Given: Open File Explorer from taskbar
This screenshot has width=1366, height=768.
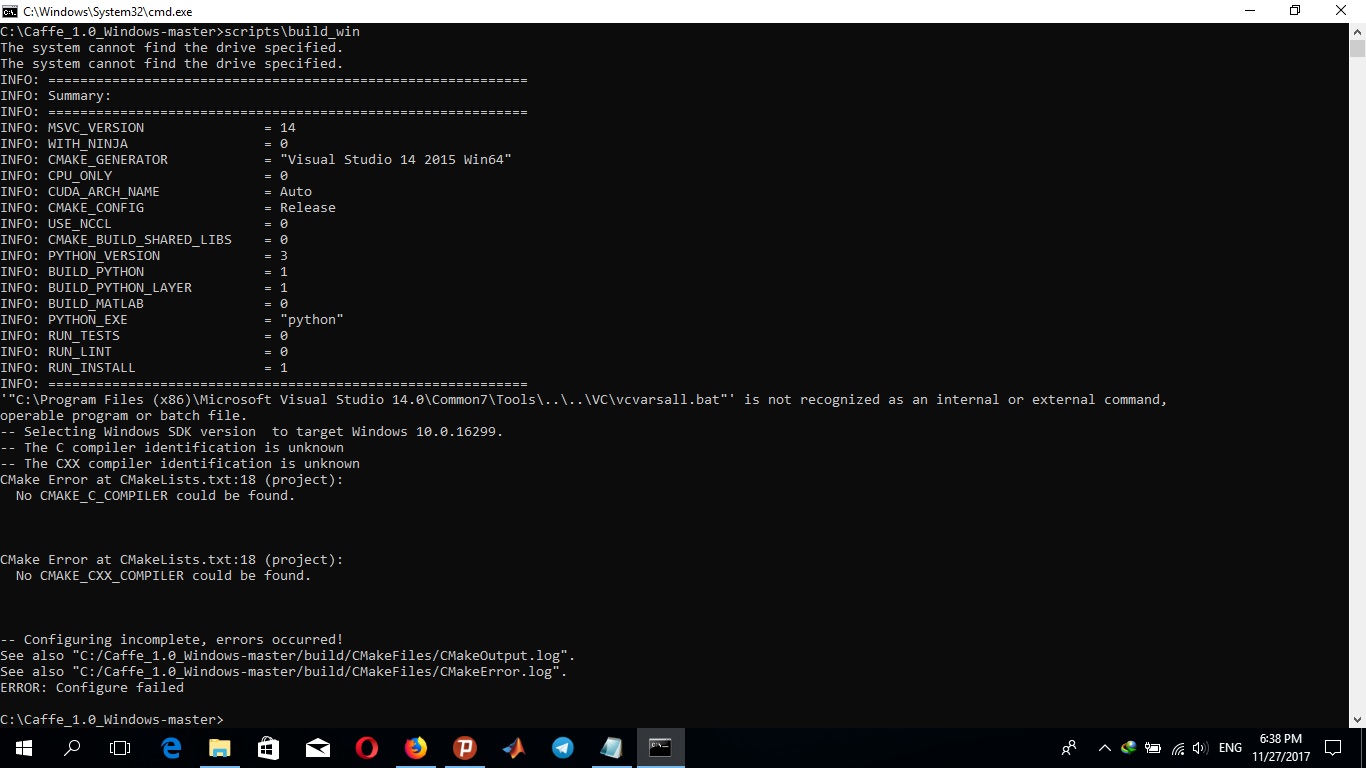Looking at the screenshot, I should (220, 748).
